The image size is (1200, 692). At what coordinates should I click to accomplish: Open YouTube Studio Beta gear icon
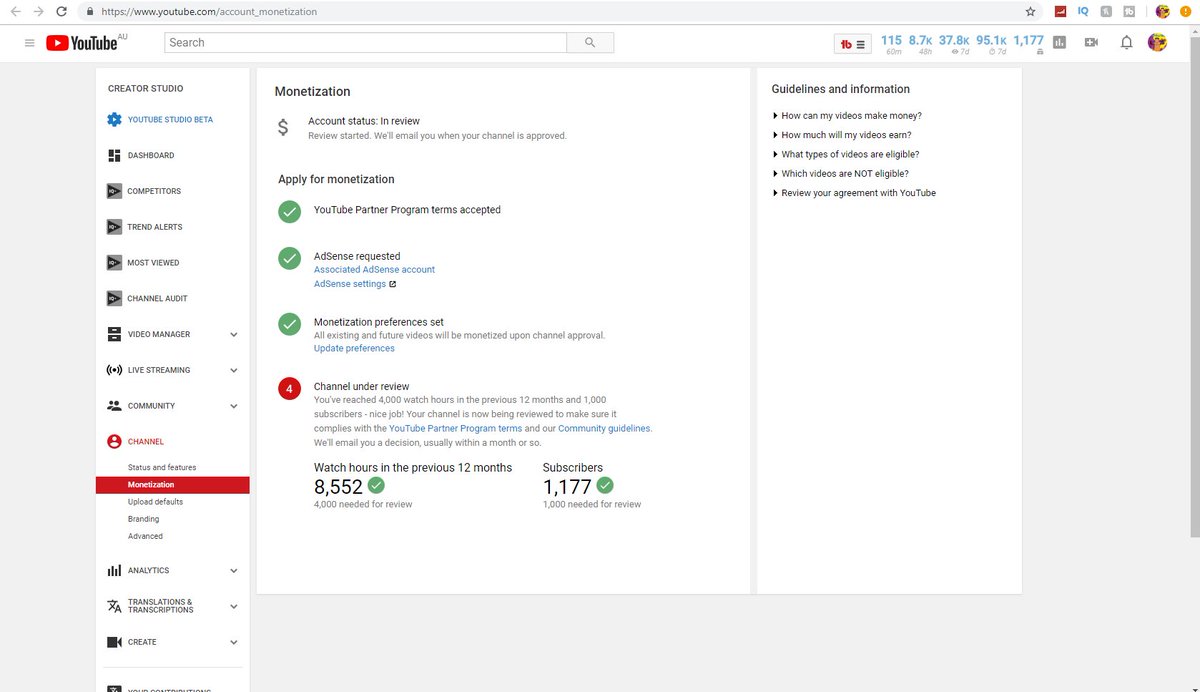click(x=114, y=120)
